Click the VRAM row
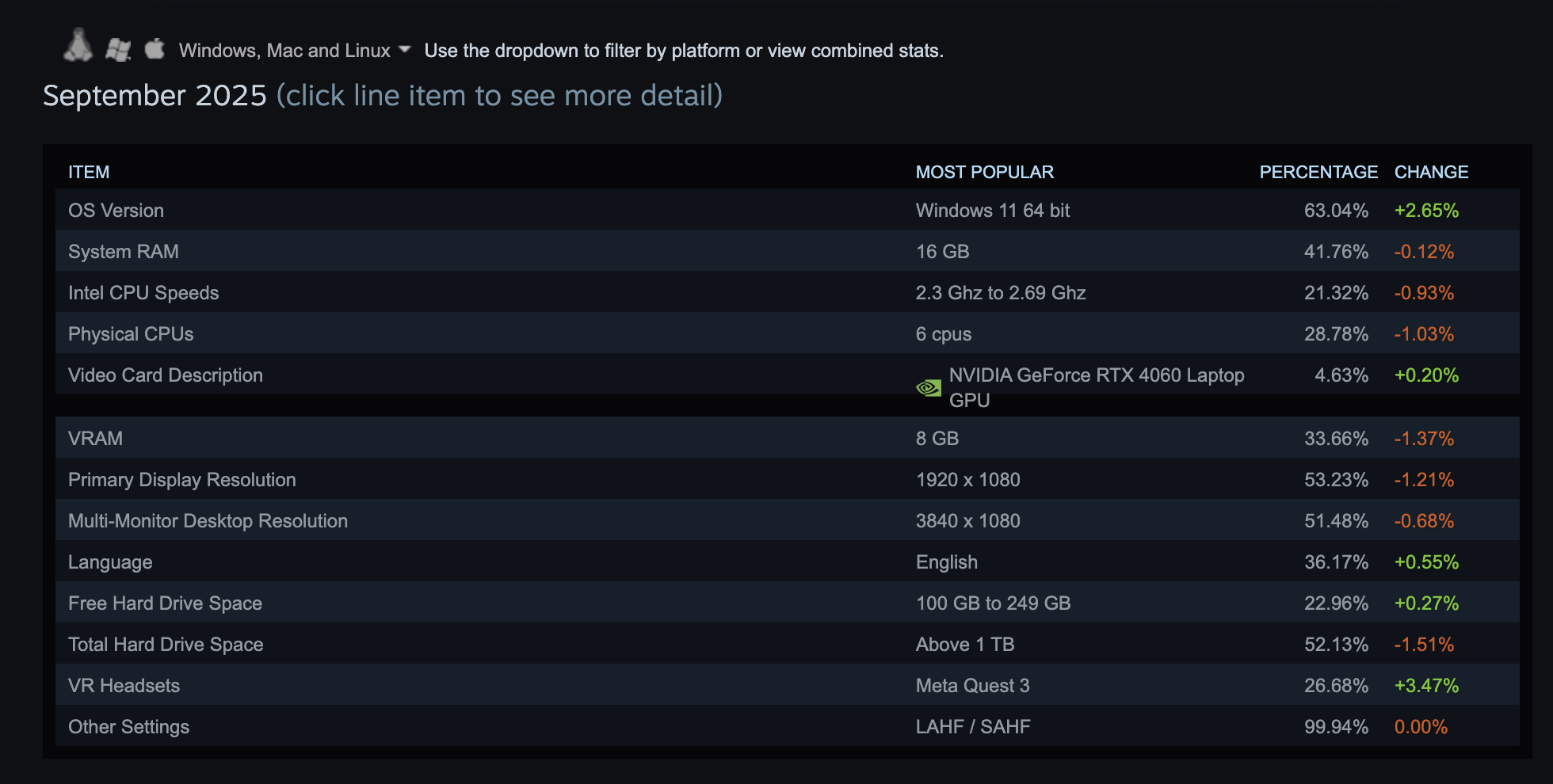Viewport: 1553px width, 784px height. [95, 439]
